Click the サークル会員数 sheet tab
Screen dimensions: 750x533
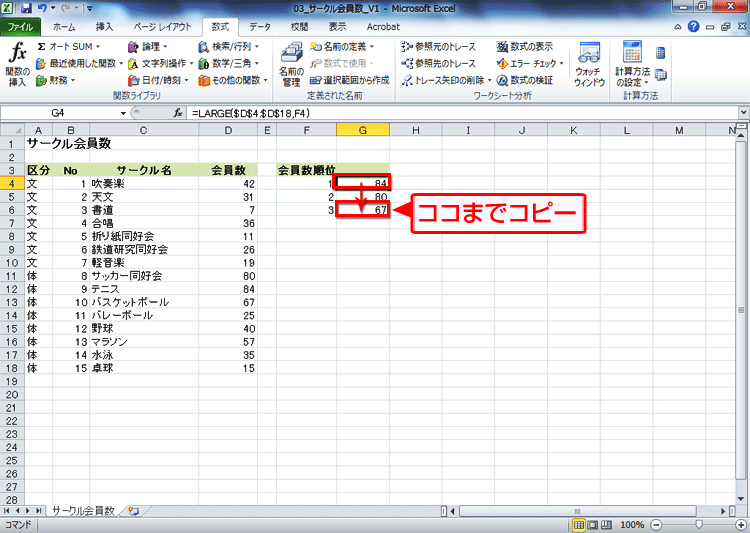(x=83, y=511)
